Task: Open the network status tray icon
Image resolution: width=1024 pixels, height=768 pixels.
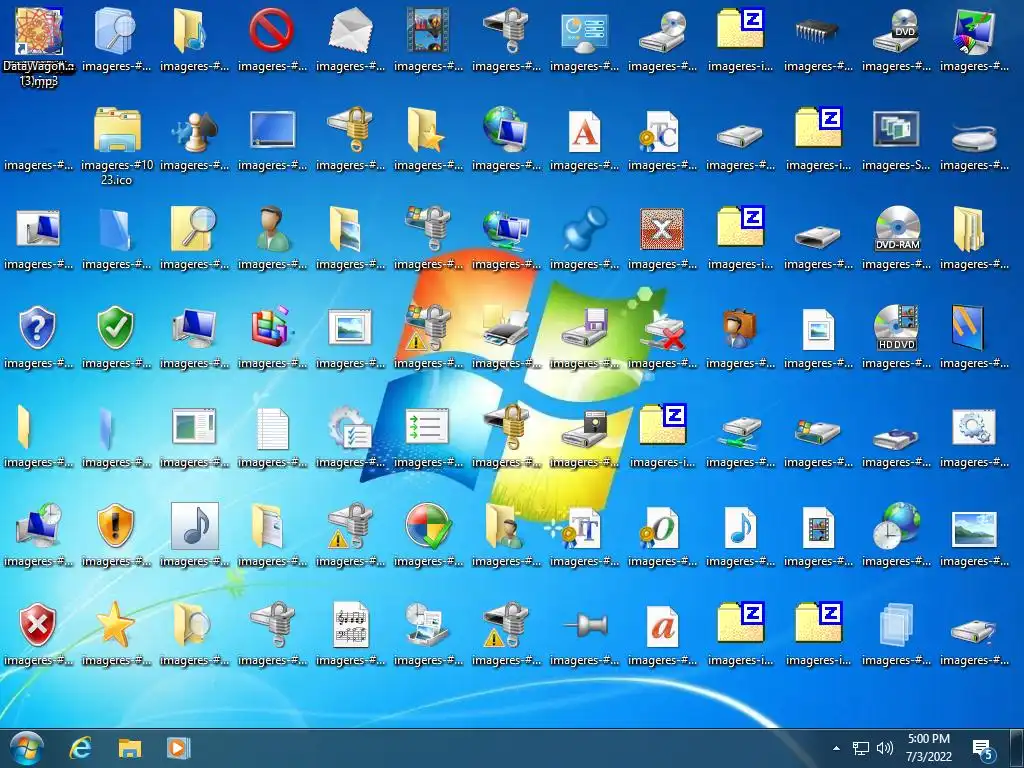Action: (861, 748)
